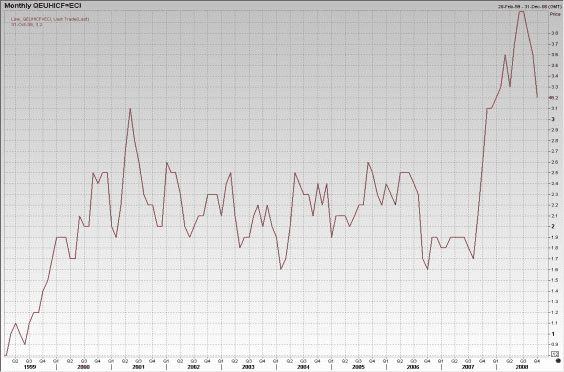Click the bold 2 price axis label
Viewport: 564px width, 372px height.
tap(553, 226)
